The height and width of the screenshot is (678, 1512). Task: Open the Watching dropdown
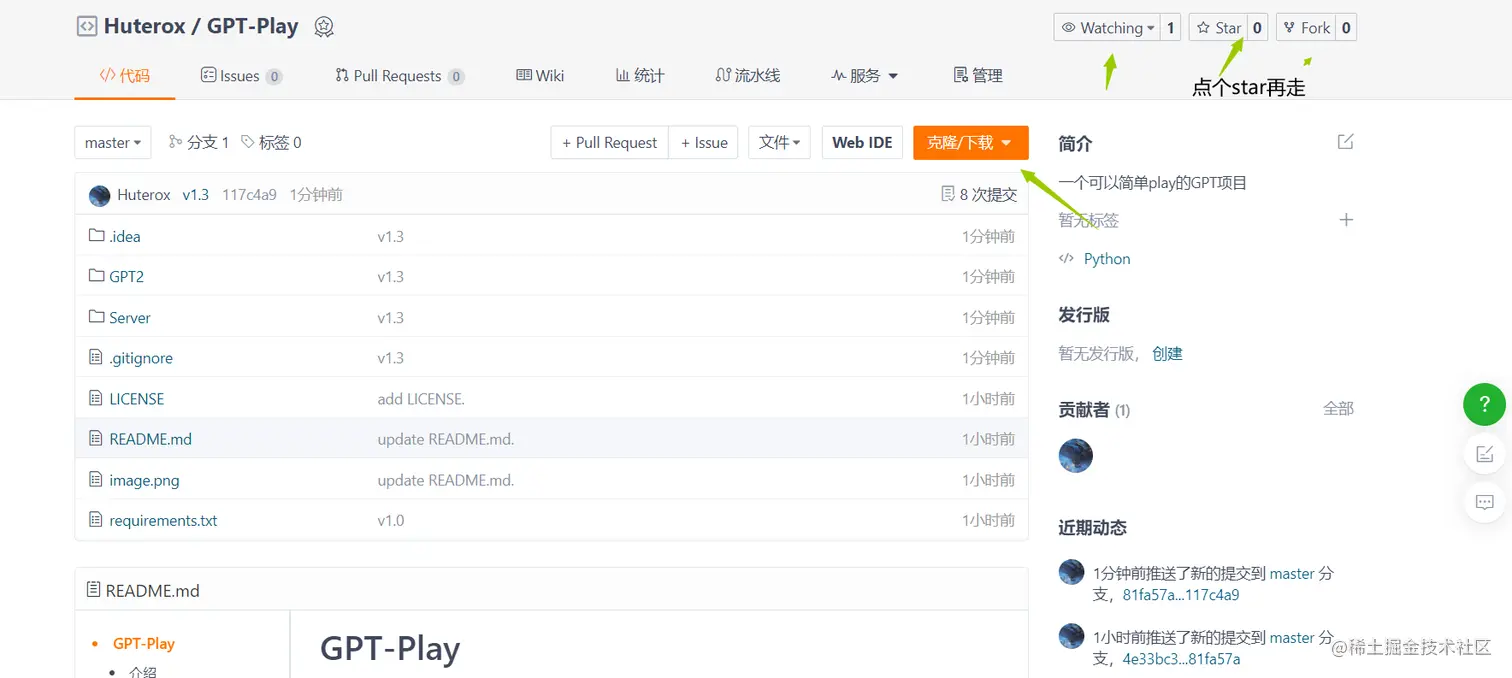[x=1107, y=28]
